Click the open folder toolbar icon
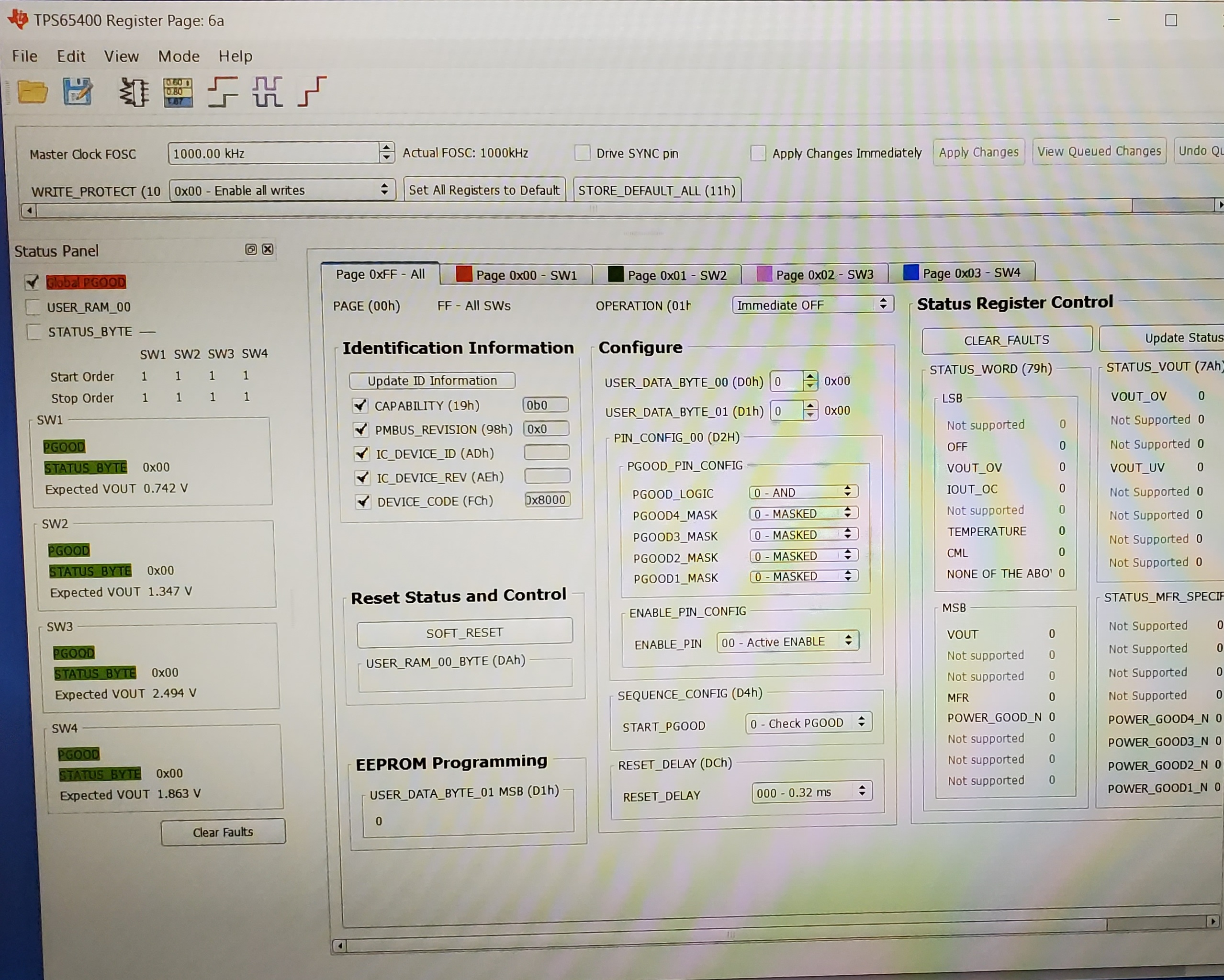This screenshot has height=980, width=1224. [x=33, y=92]
